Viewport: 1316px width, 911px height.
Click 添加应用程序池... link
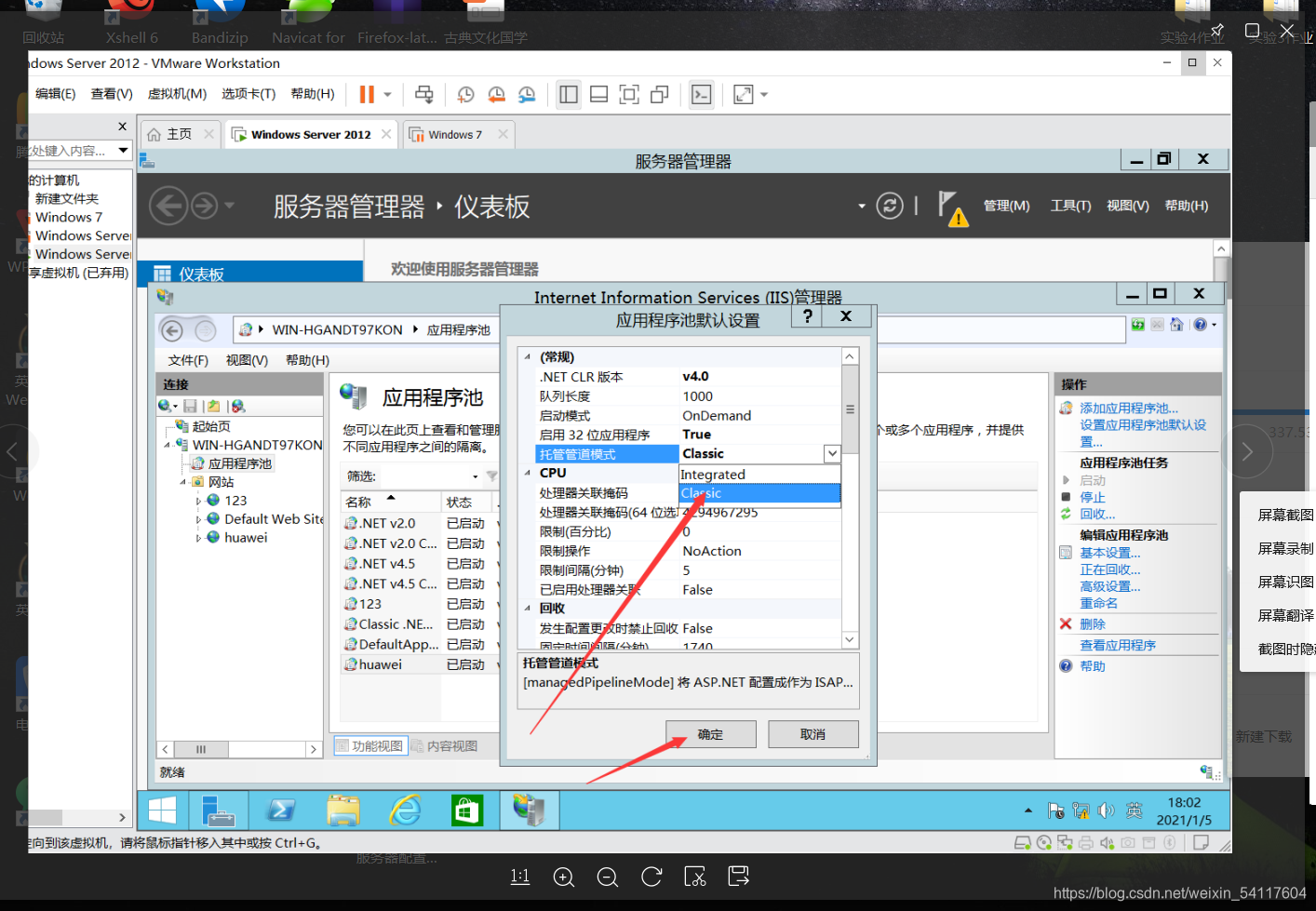point(1129,409)
